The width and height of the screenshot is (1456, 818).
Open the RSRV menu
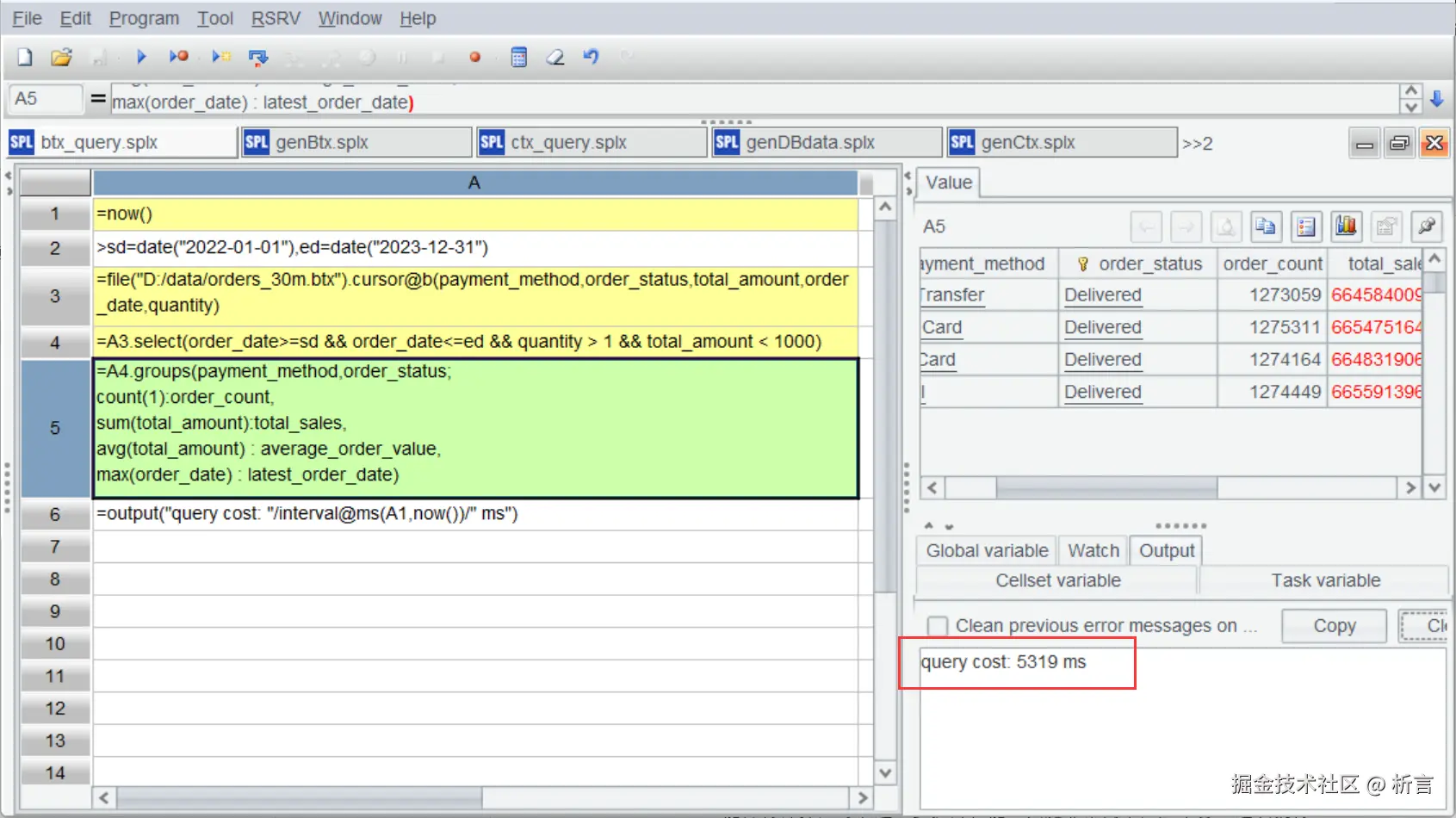[x=276, y=18]
